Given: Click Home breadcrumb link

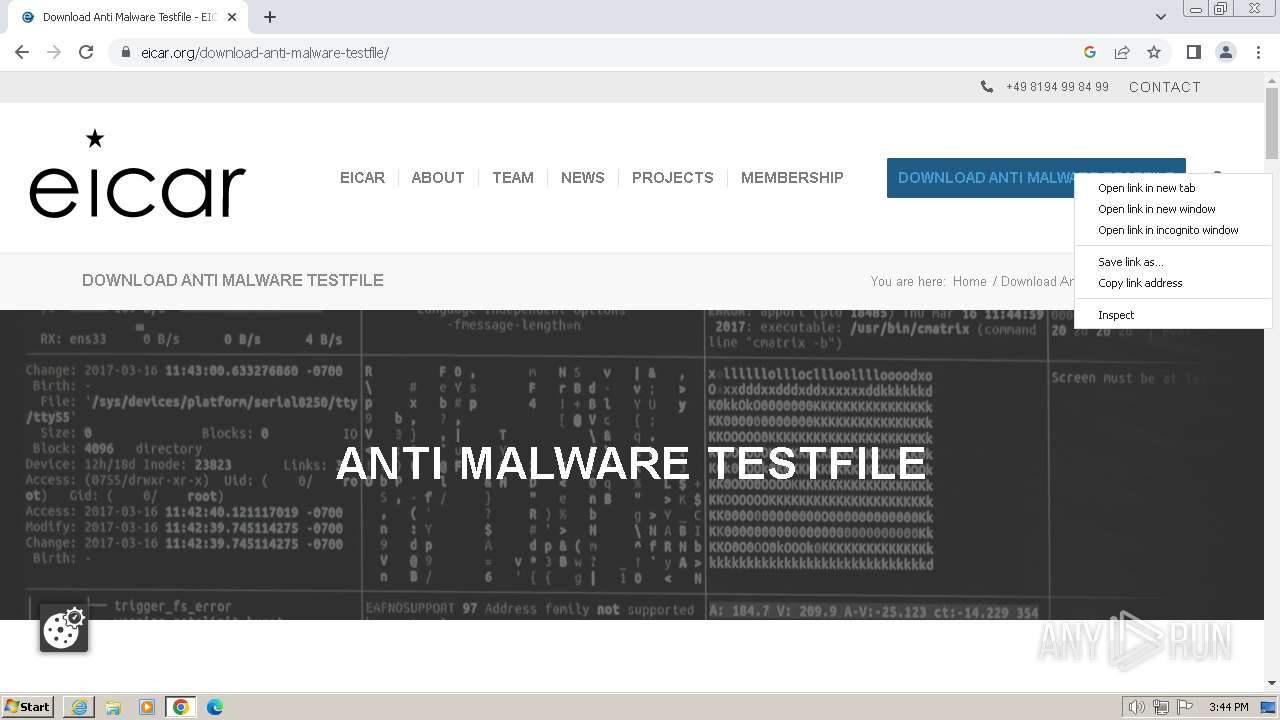Looking at the screenshot, I should tap(970, 281).
